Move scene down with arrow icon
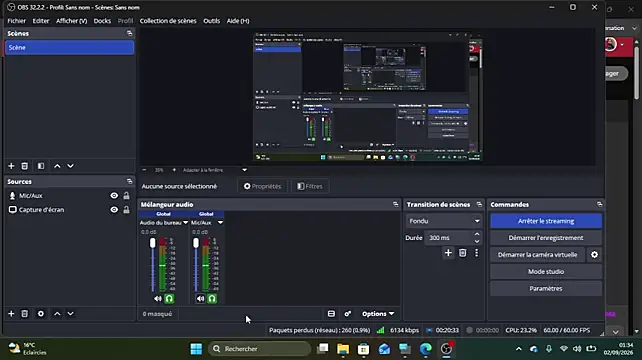This screenshot has height=360, width=642. (x=70, y=166)
